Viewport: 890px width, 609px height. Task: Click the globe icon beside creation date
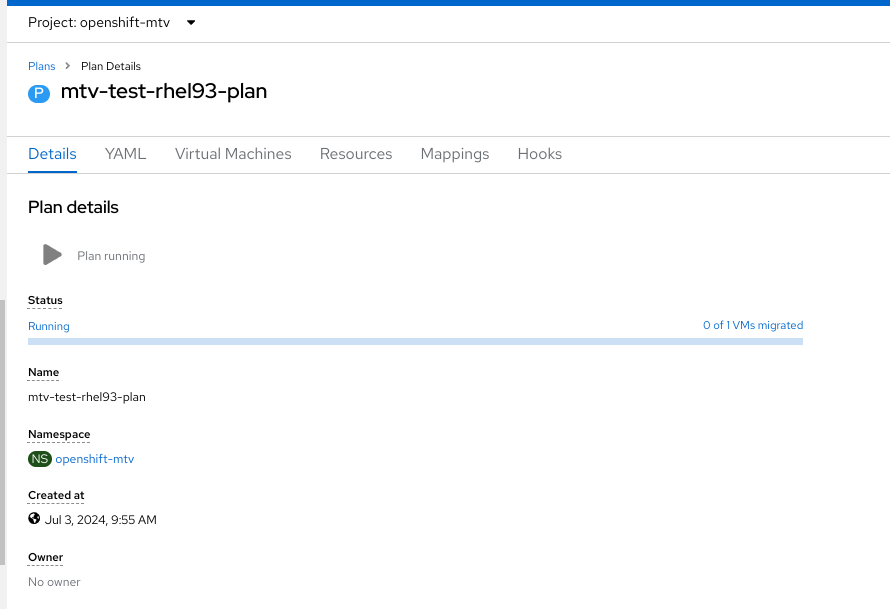34,518
